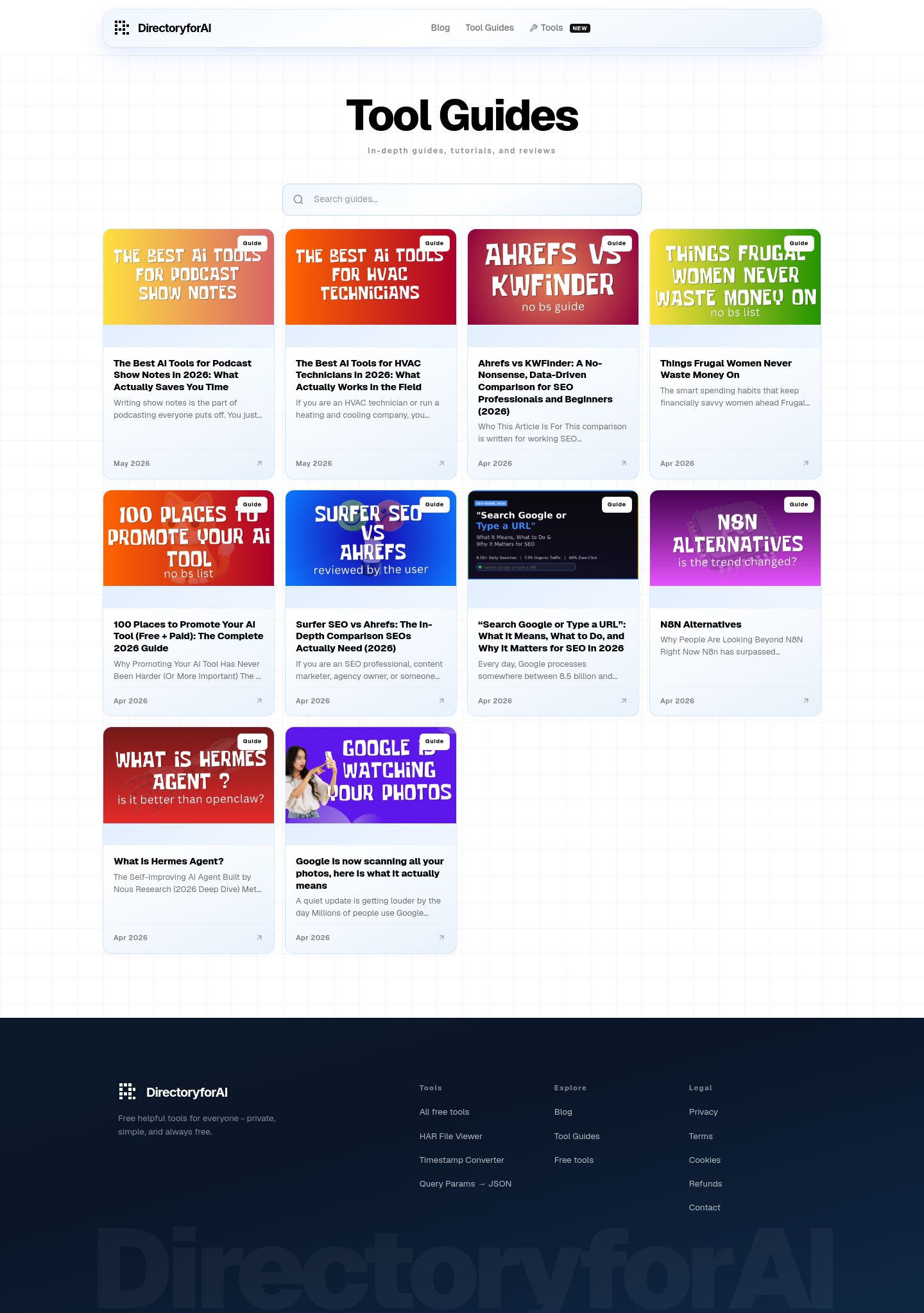Open arrow icon on Things Frugal Women card

coord(806,463)
